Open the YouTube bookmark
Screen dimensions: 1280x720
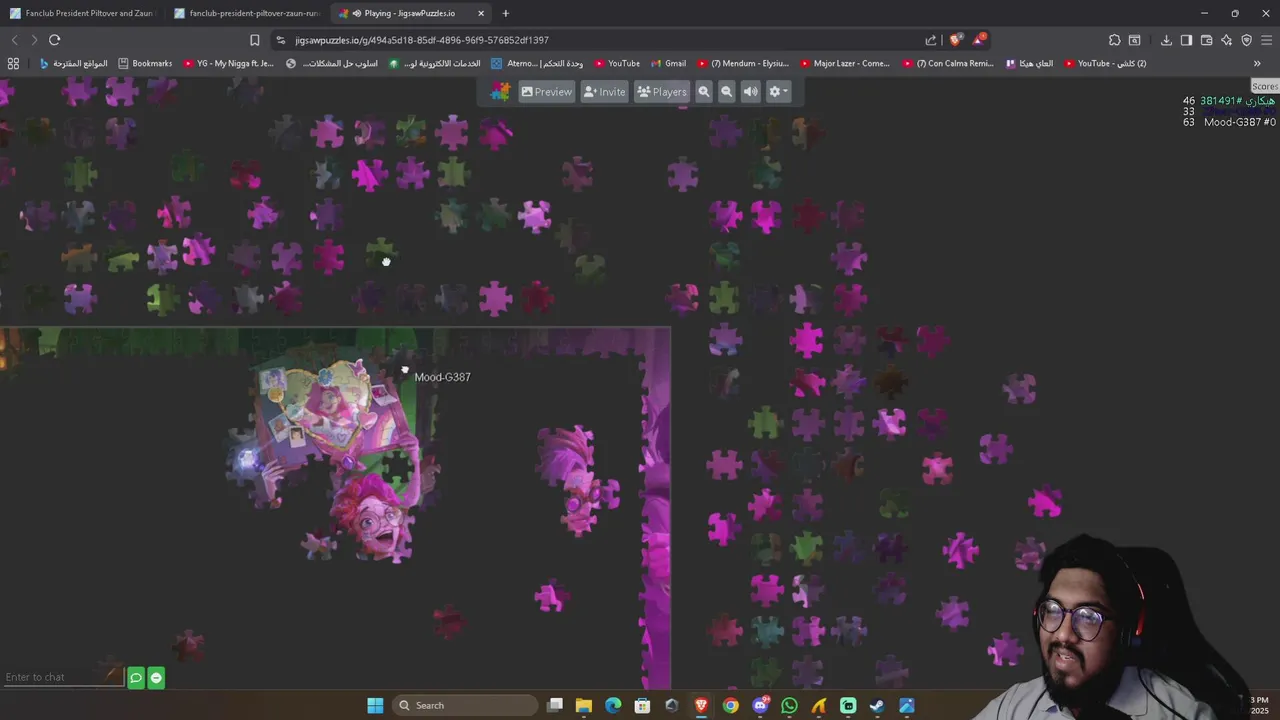click(x=615, y=63)
